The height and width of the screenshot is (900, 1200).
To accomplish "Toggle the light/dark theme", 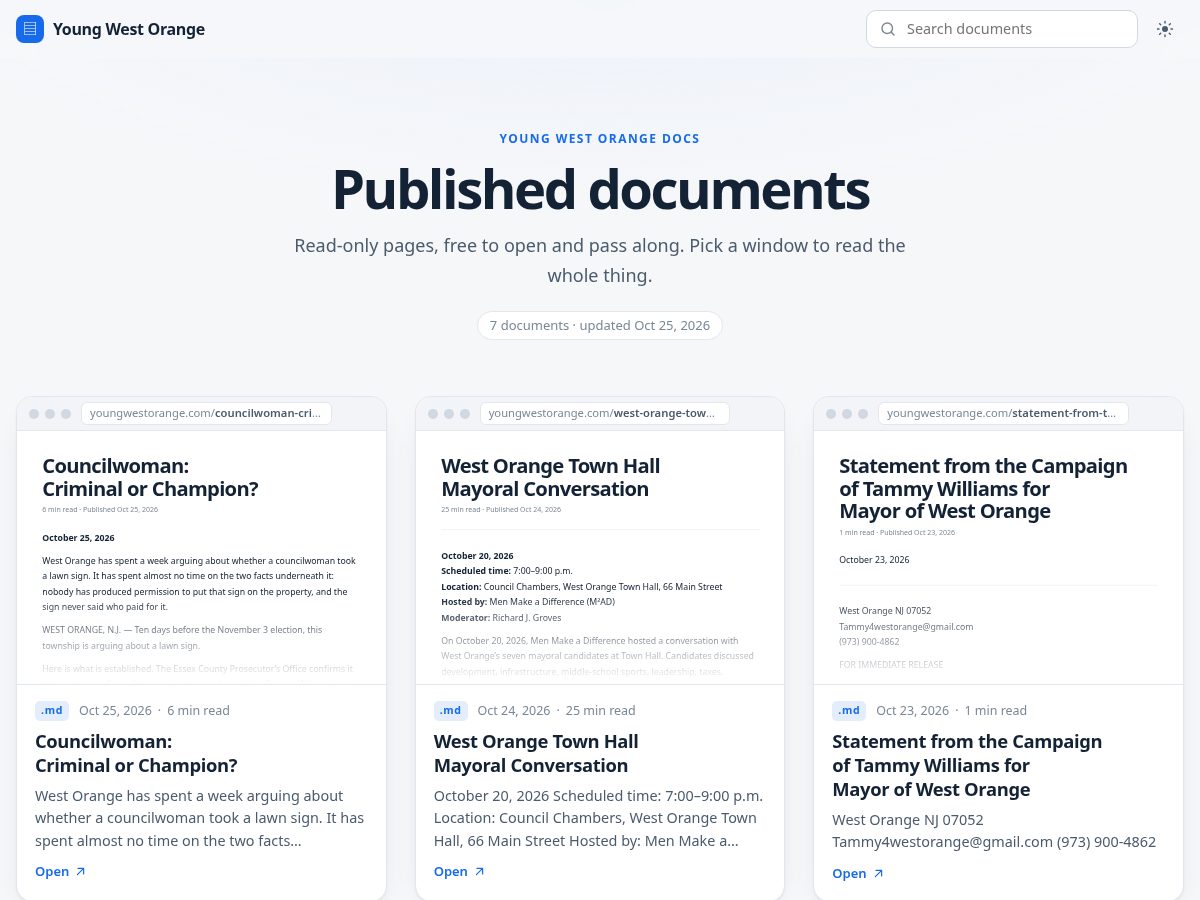I will point(1165,29).
